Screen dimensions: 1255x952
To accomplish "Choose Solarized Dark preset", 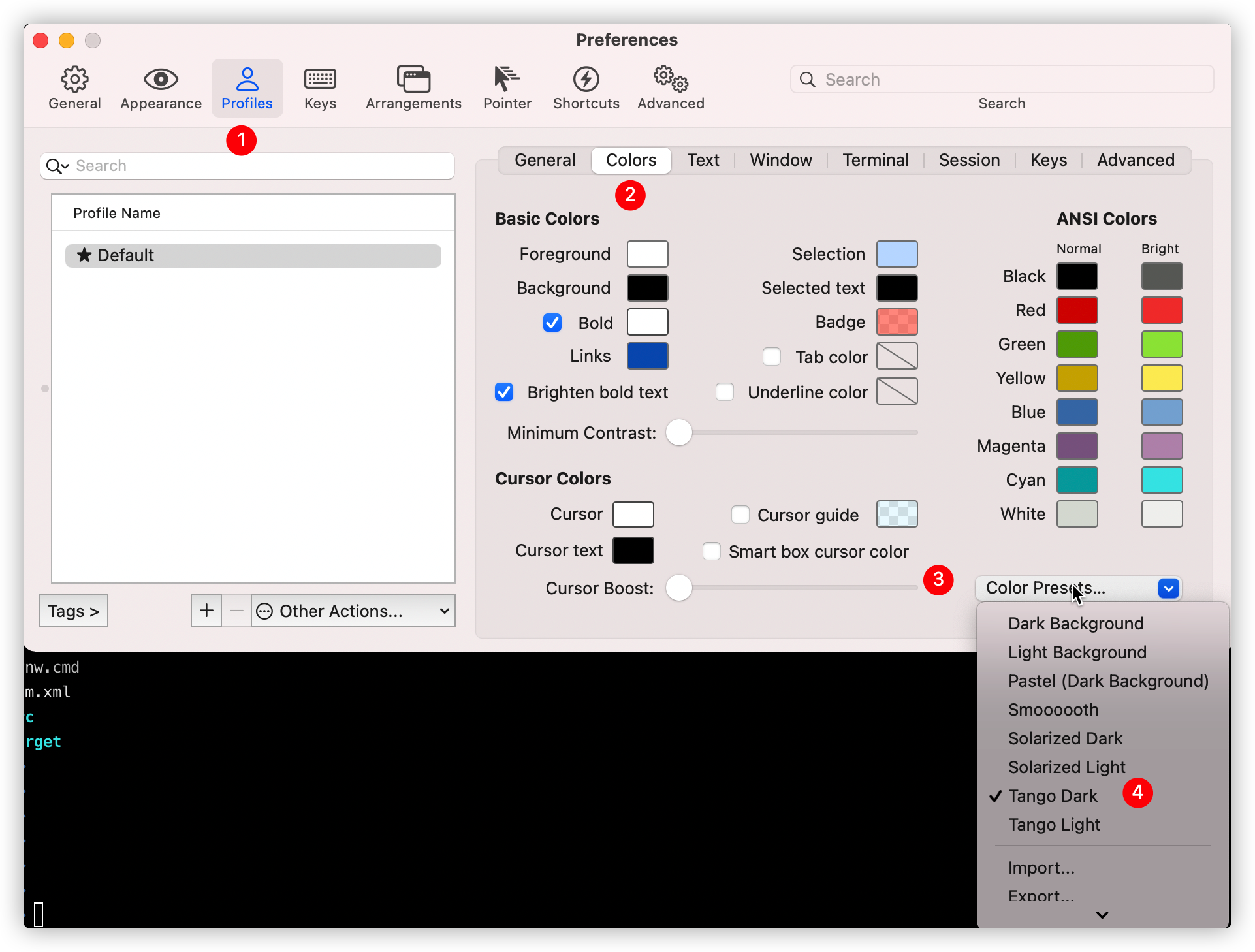I will click(x=1103, y=738).
